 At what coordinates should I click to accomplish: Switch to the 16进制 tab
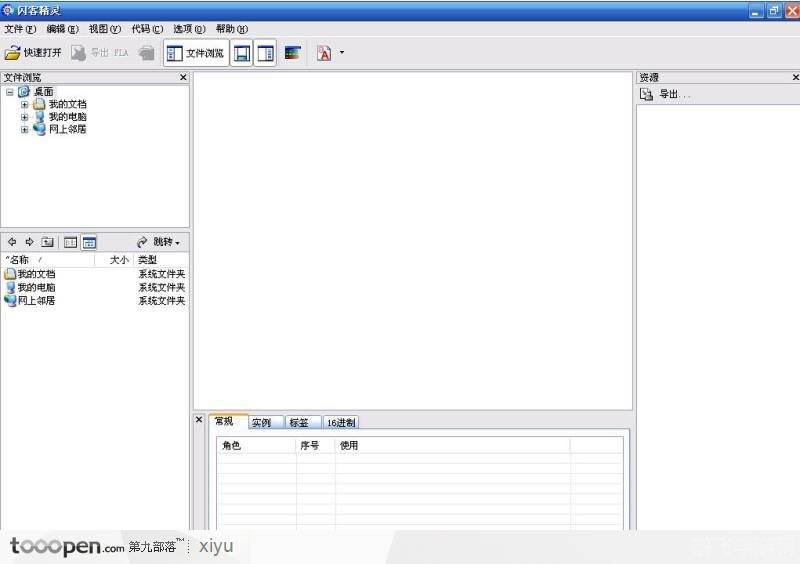coord(341,423)
